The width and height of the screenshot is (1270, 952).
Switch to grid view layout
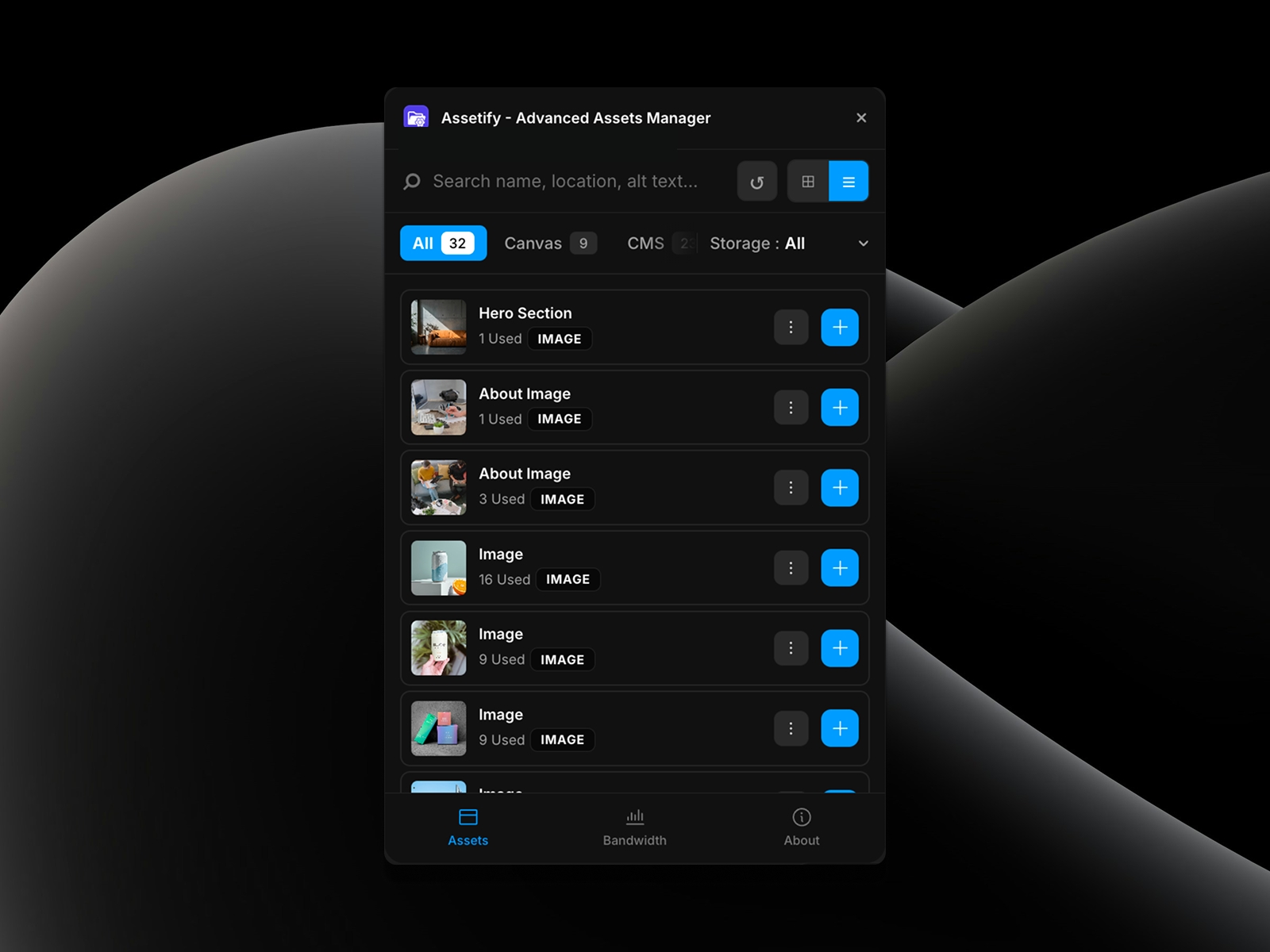point(808,181)
